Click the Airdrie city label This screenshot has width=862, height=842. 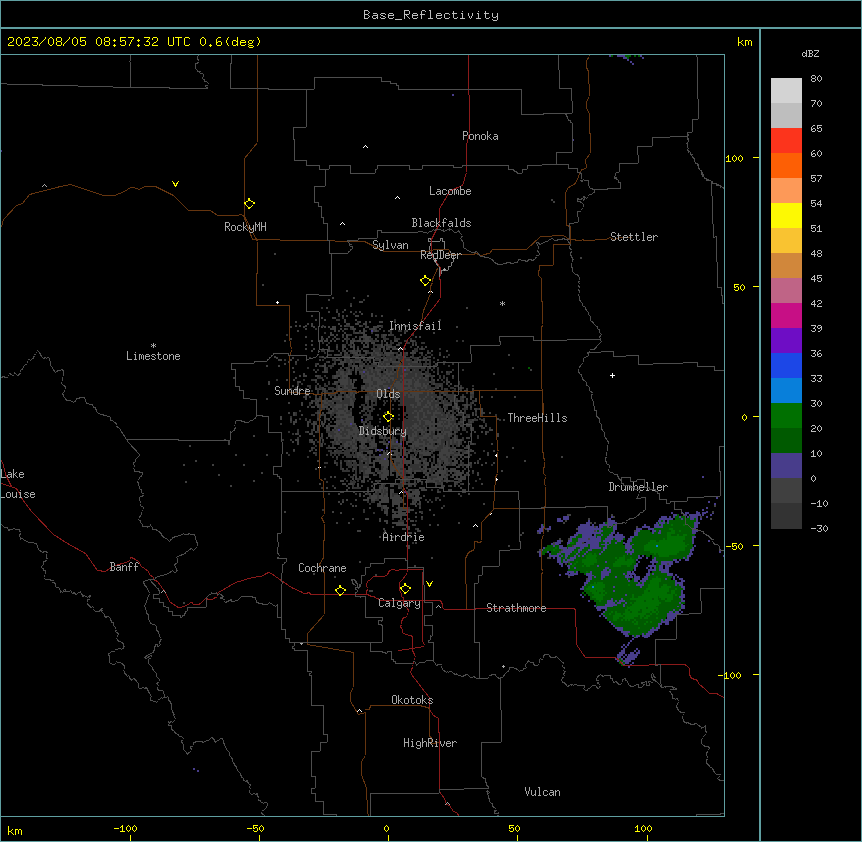coord(404,537)
